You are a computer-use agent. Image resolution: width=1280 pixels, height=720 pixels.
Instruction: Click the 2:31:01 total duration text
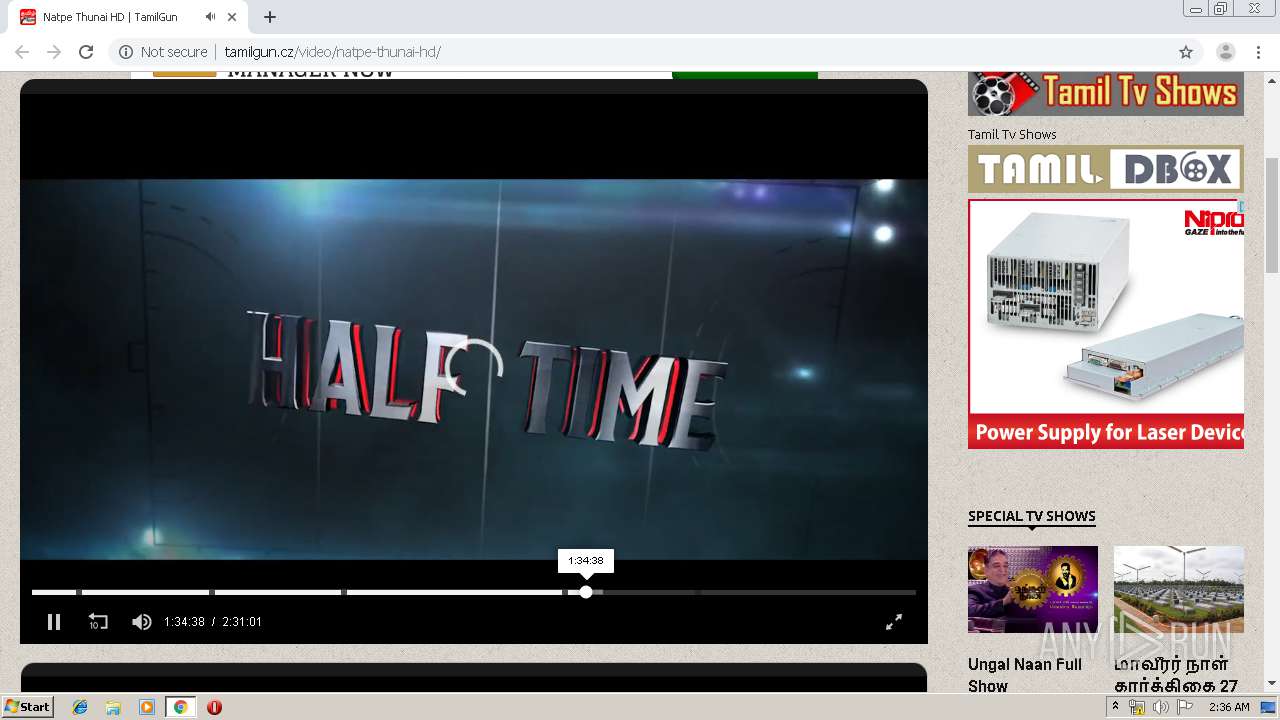pos(242,622)
